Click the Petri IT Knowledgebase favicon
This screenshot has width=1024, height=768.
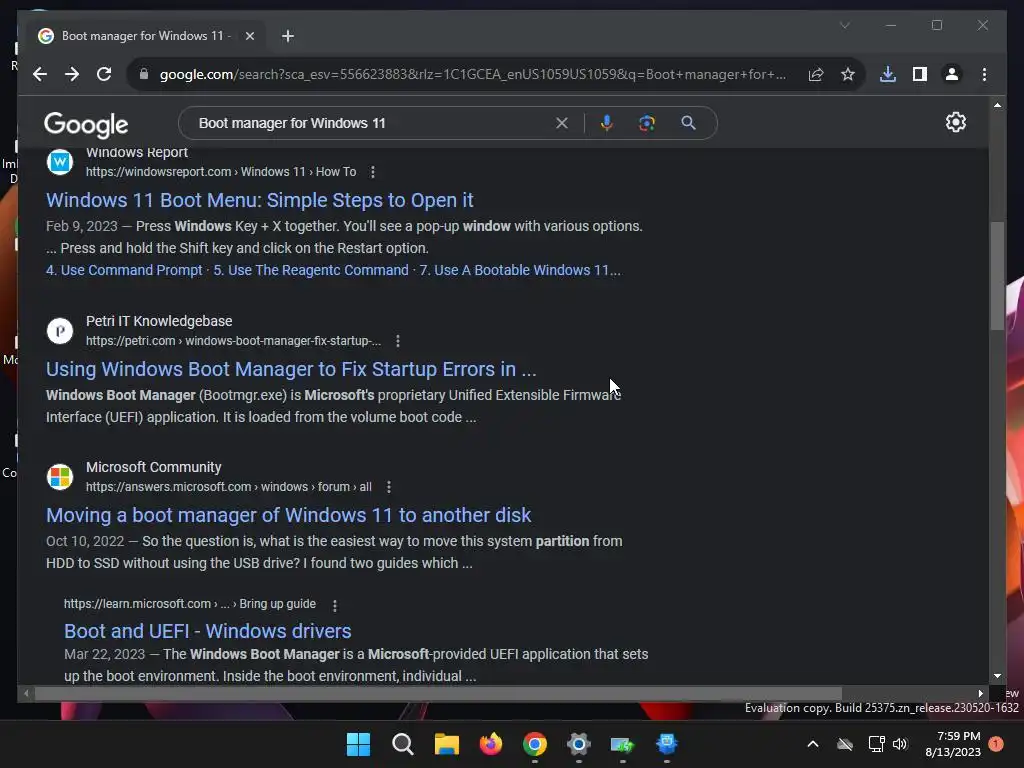[59, 330]
